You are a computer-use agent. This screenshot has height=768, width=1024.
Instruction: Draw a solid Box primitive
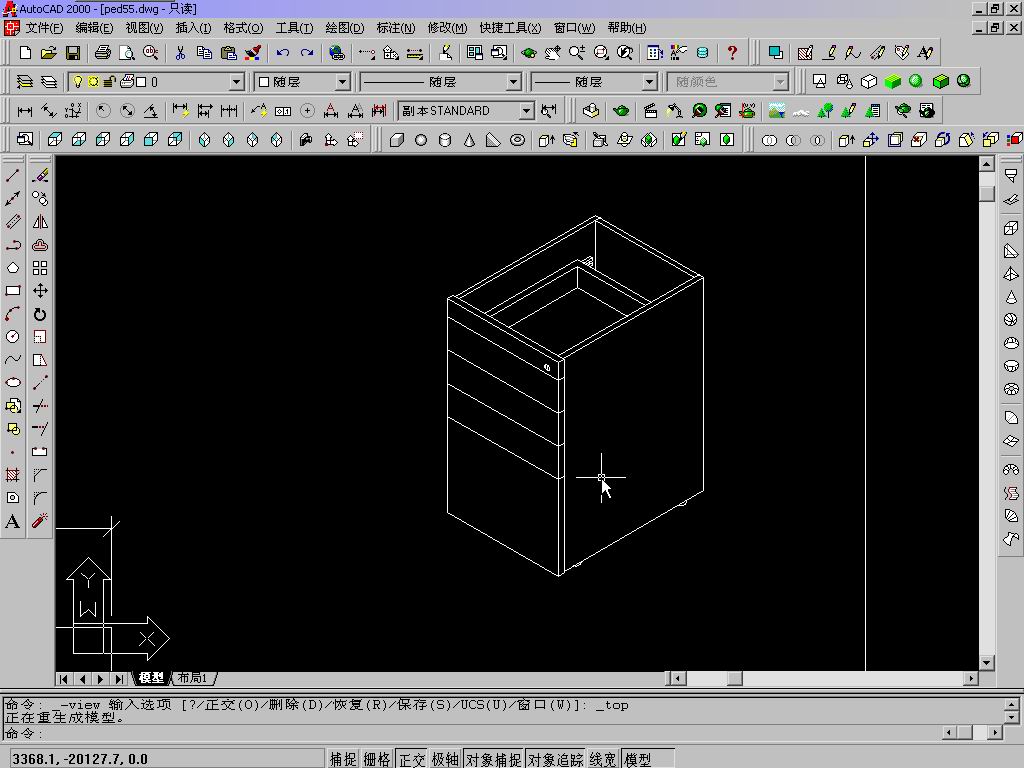[396, 140]
